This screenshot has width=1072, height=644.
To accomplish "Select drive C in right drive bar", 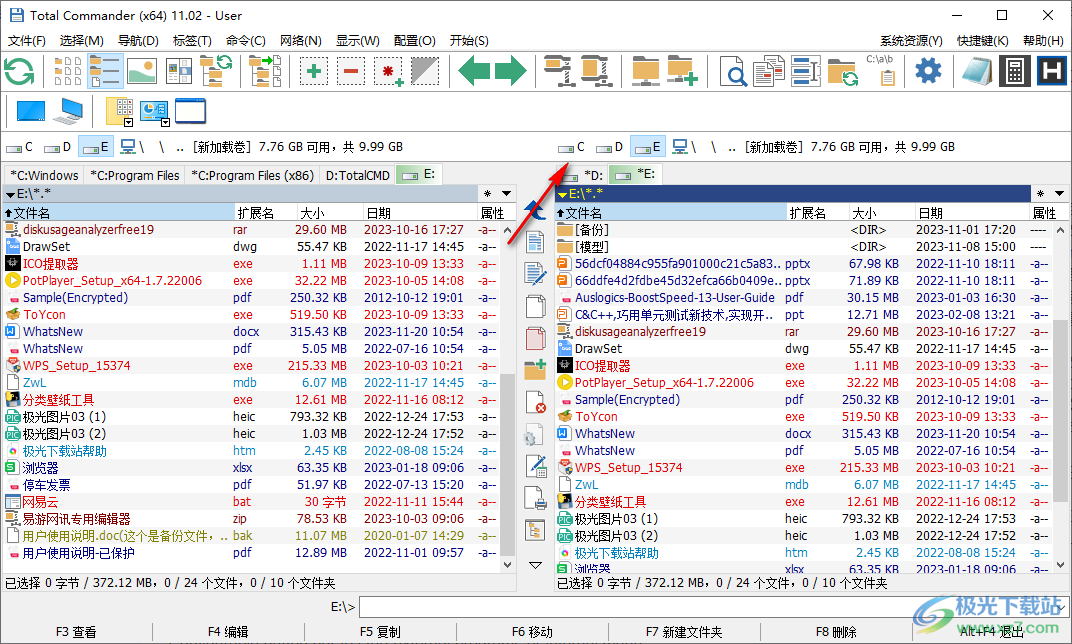I will [x=572, y=147].
